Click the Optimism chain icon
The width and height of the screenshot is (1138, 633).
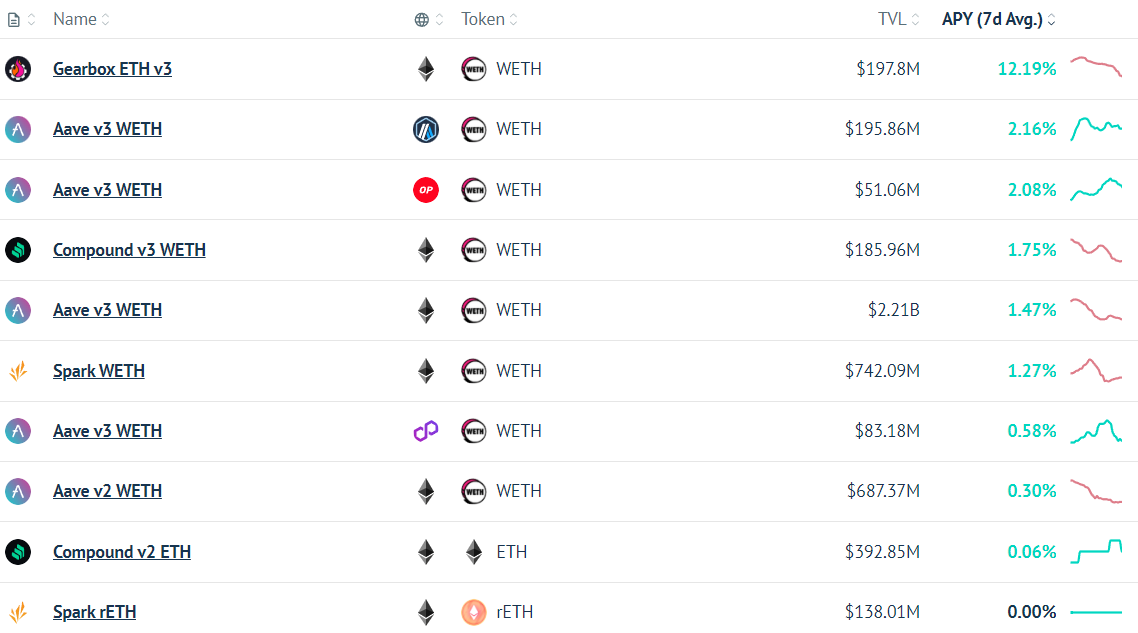(x=426, y=190)
